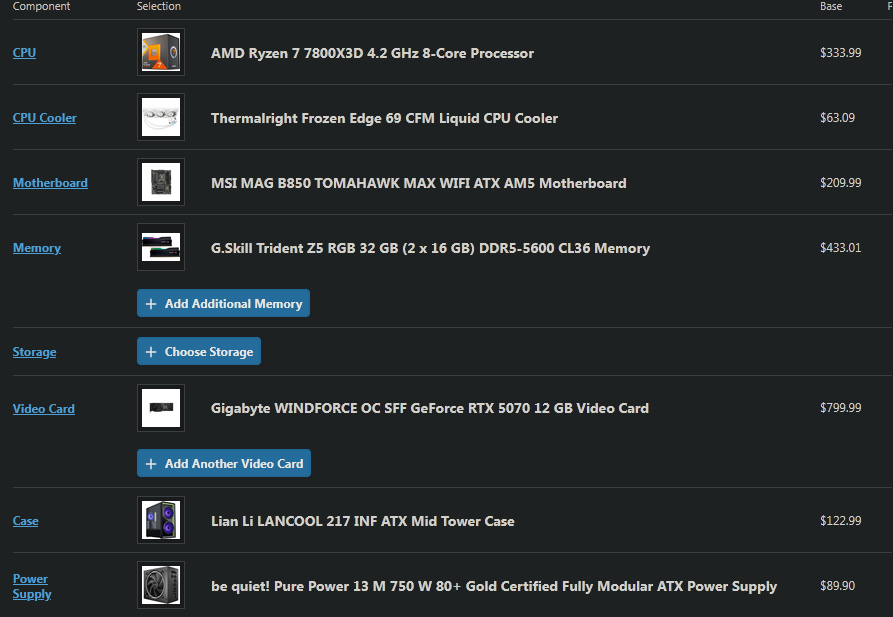The width and height of the screenshot is (893, 617).
Task: Click the $433.01 memory price
Action: click(x=841, y=247)
